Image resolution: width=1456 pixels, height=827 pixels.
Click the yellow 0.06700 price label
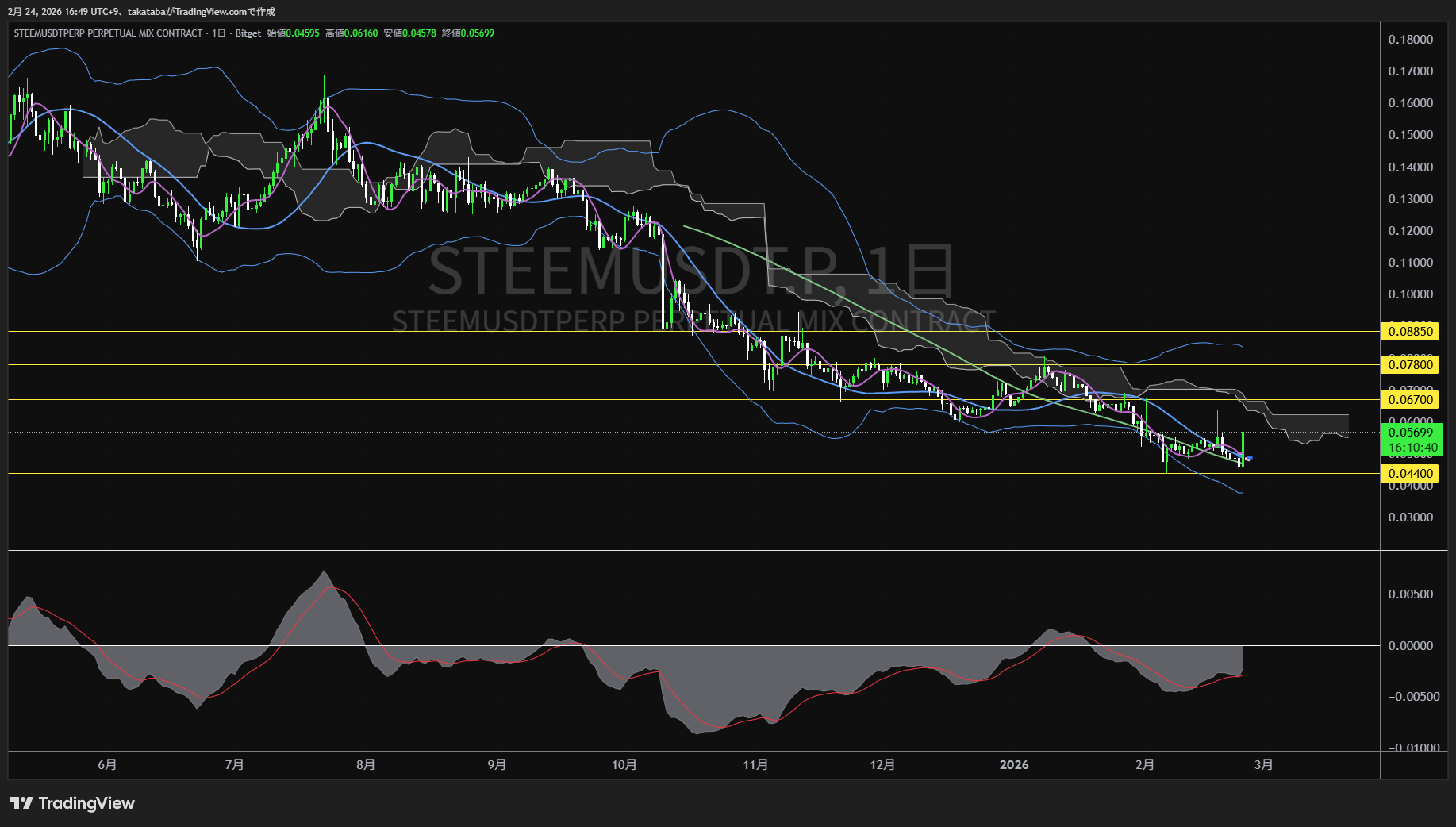1410,400
